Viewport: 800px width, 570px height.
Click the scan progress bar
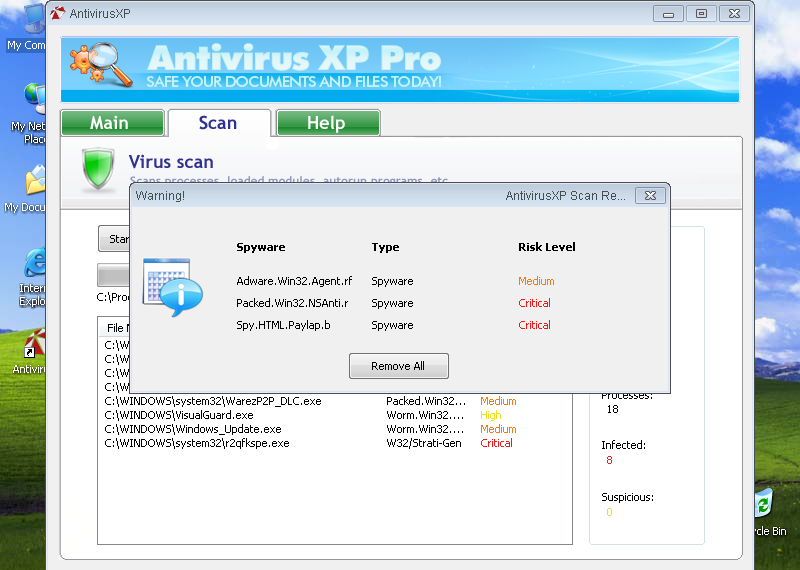pos(113,275)
